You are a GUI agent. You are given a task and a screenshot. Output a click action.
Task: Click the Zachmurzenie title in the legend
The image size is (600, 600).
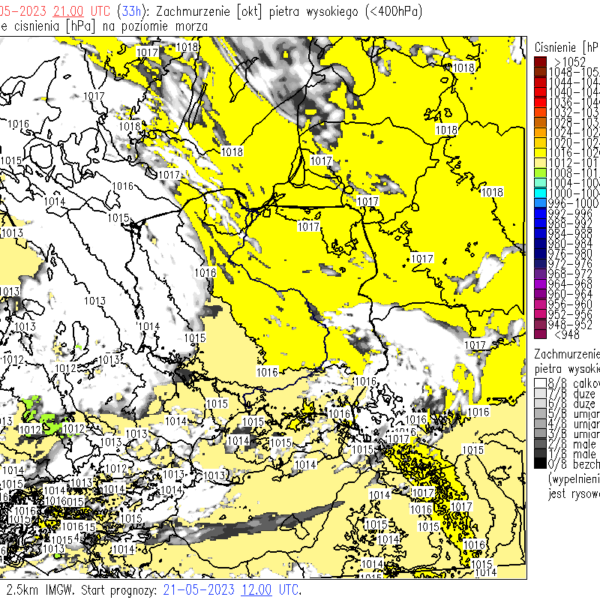tap(567, 354)
